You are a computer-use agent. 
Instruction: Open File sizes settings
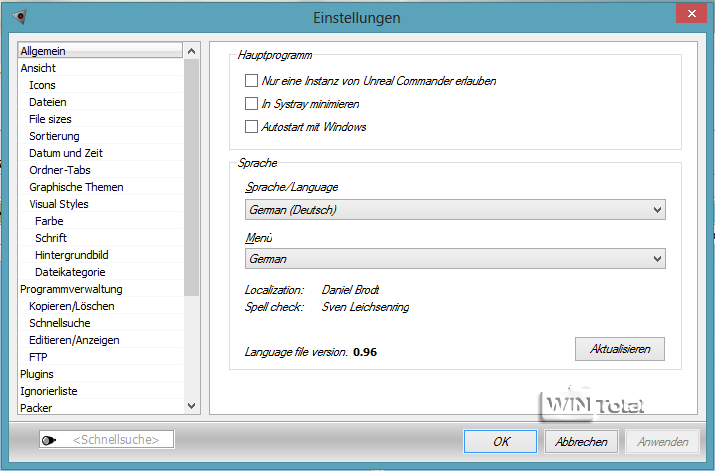pyautogui.click(x=100, y=119)
